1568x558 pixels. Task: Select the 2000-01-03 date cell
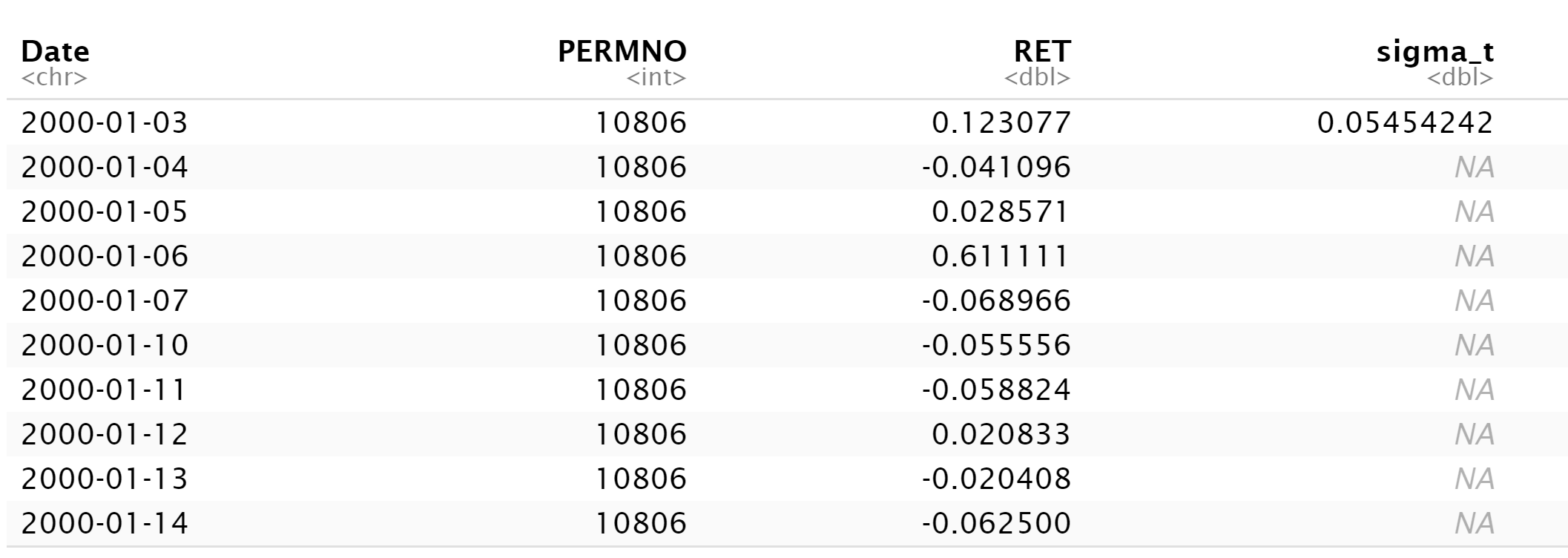click(105, 122)
